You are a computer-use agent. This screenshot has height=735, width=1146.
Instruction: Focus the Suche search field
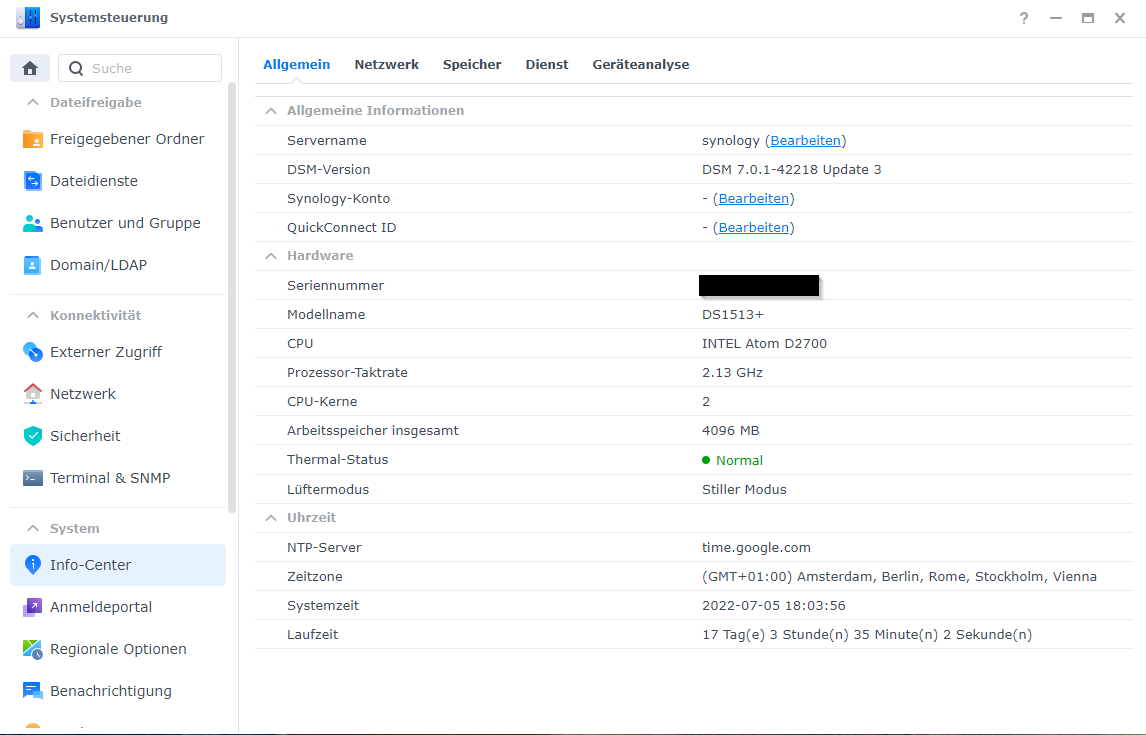[x=140, y=68]
